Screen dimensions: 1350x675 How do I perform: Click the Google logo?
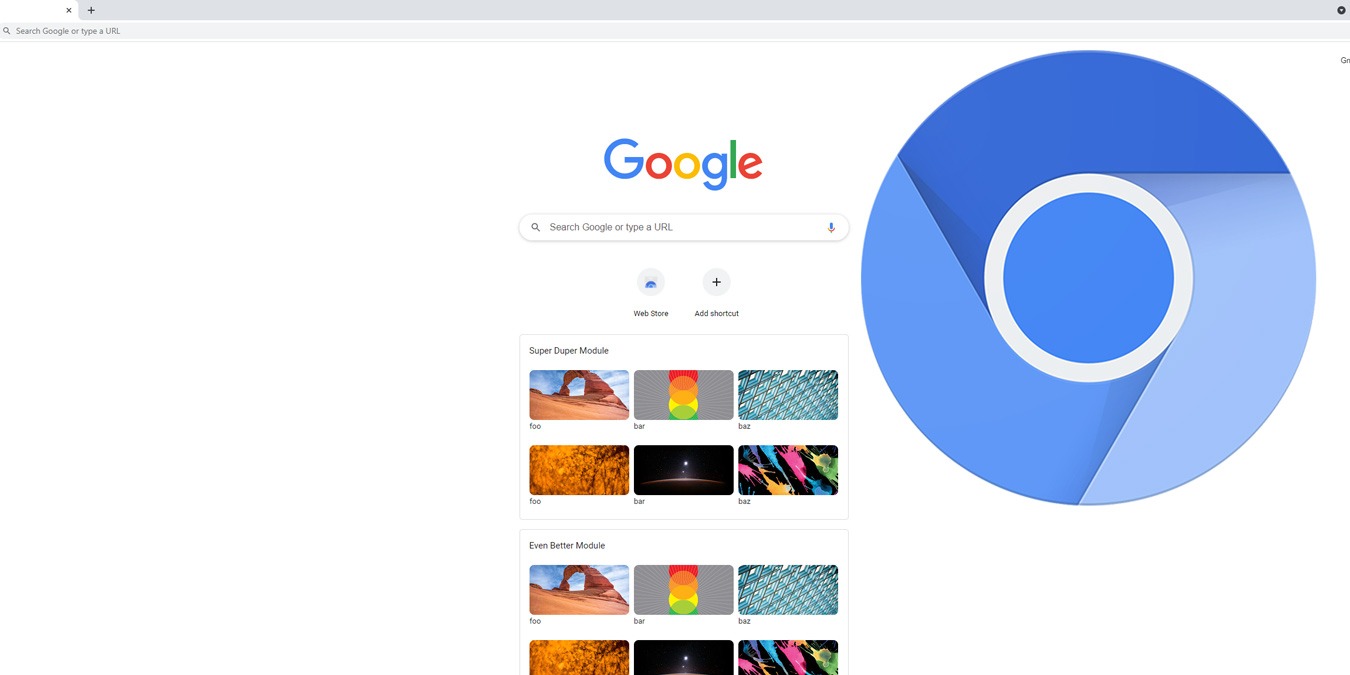[x=683, y=163]
